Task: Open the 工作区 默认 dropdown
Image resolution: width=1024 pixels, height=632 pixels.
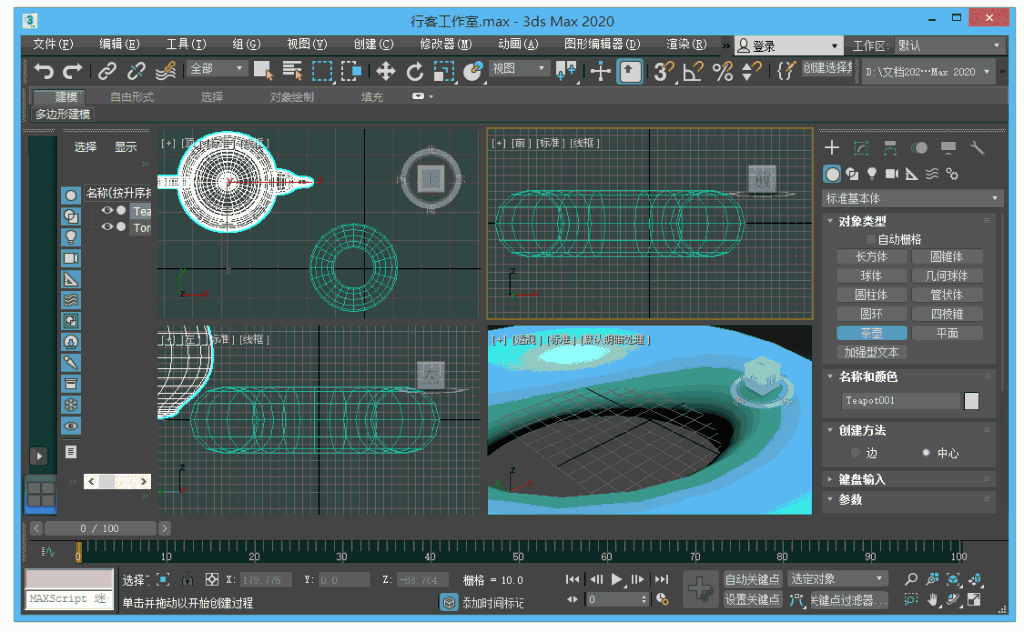Action: click(x=949, y=46)
